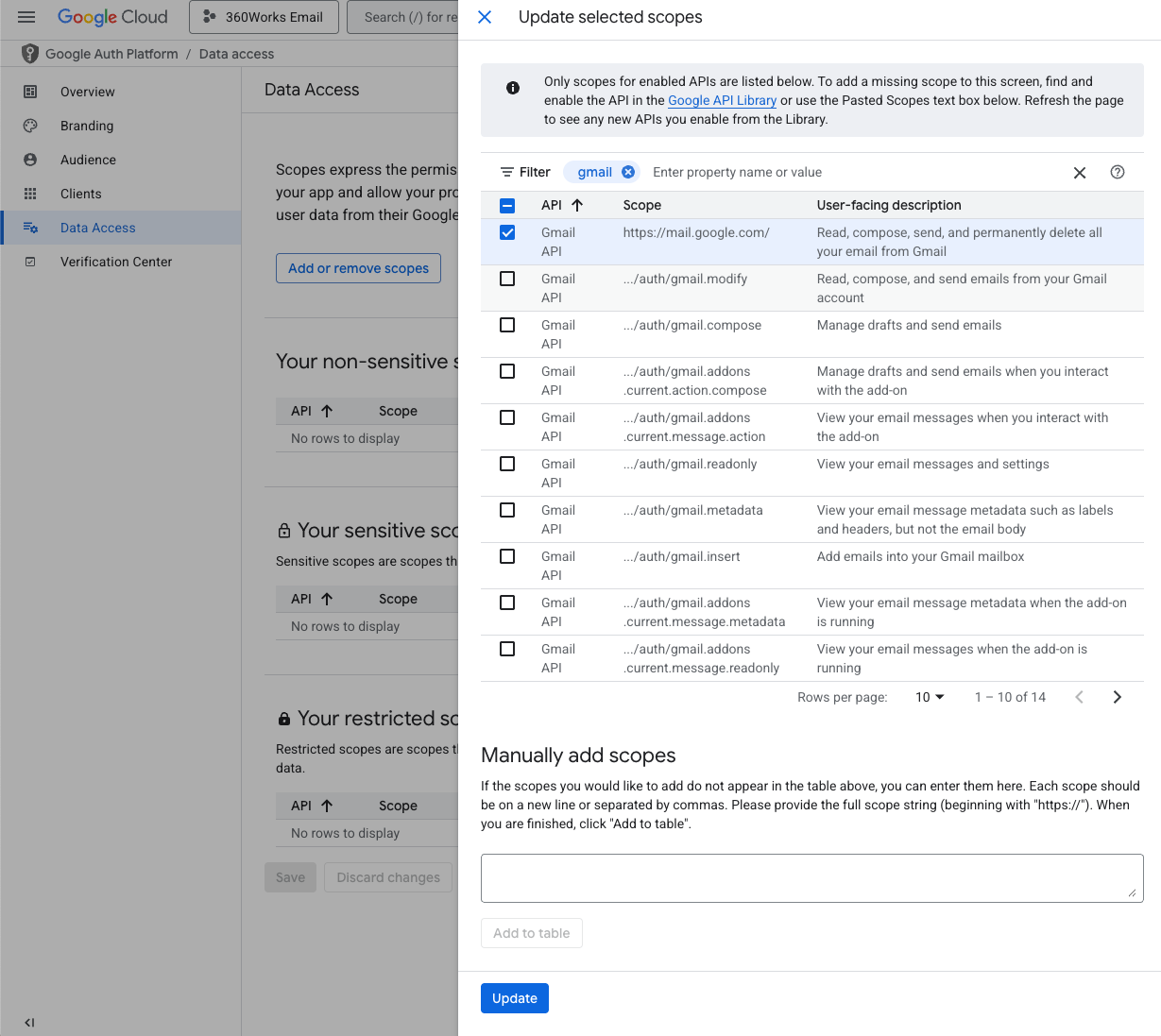Open filter help question mark icon
Screen dimensions: 1161x1036
point(1118,172)
